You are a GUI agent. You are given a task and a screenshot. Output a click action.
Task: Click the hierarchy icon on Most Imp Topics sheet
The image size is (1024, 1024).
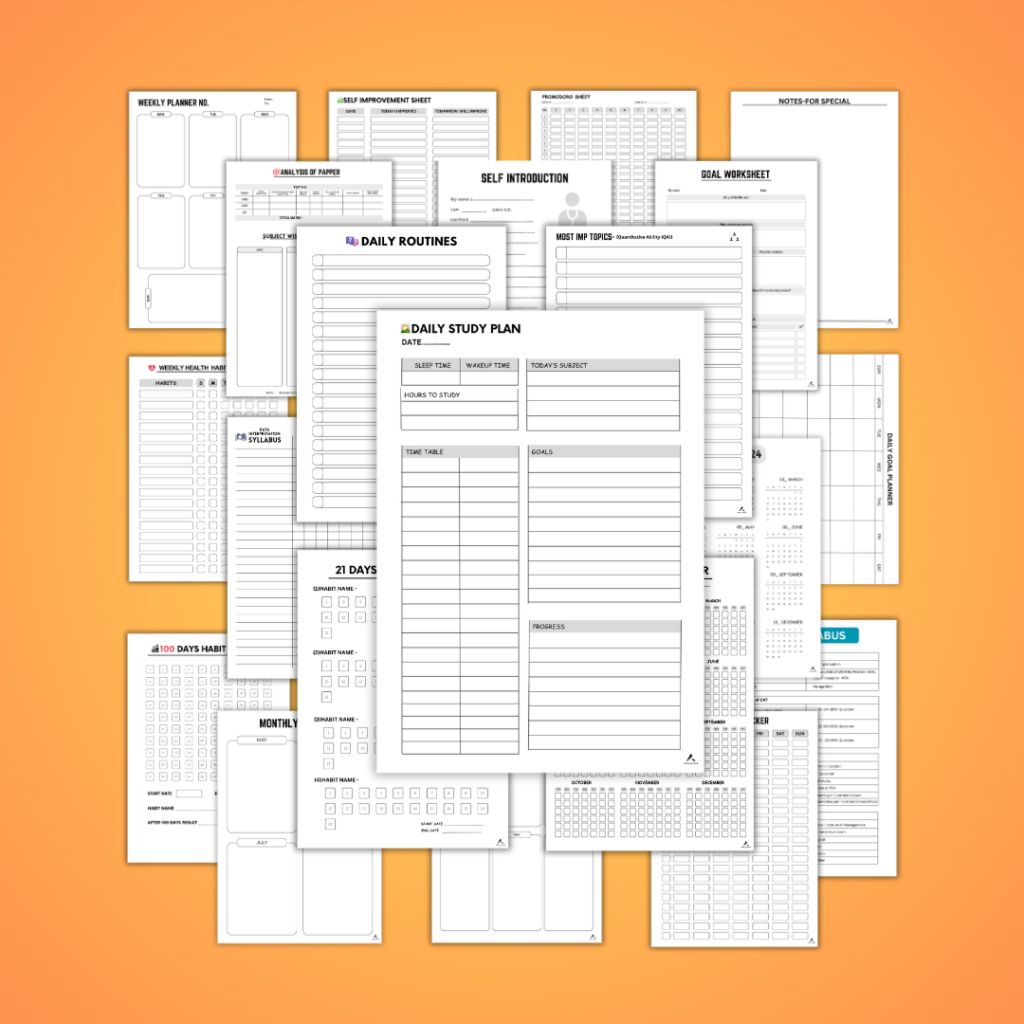tap(734, 237)
